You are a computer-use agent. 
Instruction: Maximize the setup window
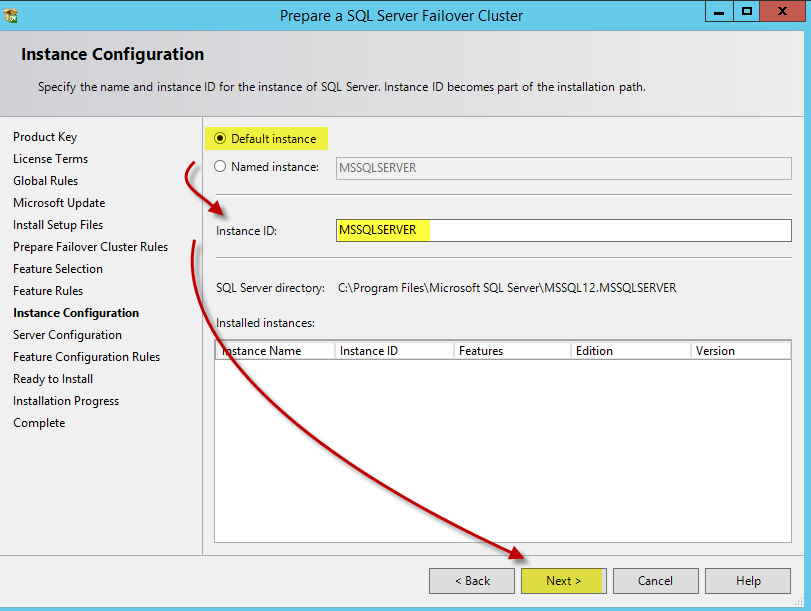point(747,11)
